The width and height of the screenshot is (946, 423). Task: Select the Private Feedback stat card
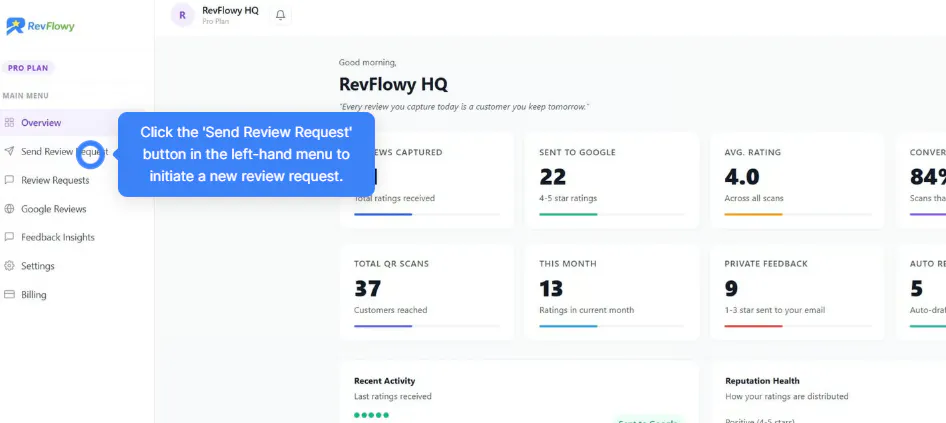797,292
